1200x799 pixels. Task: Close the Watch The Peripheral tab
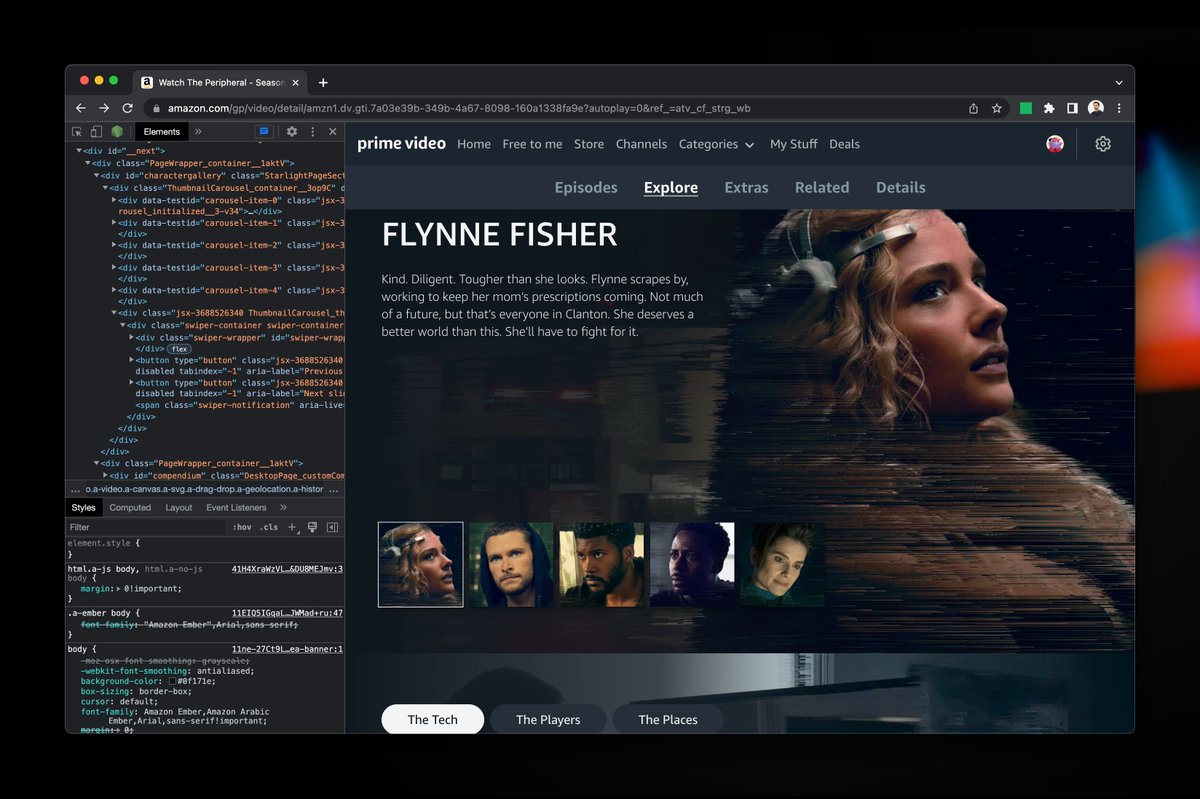tap(295, 83)
